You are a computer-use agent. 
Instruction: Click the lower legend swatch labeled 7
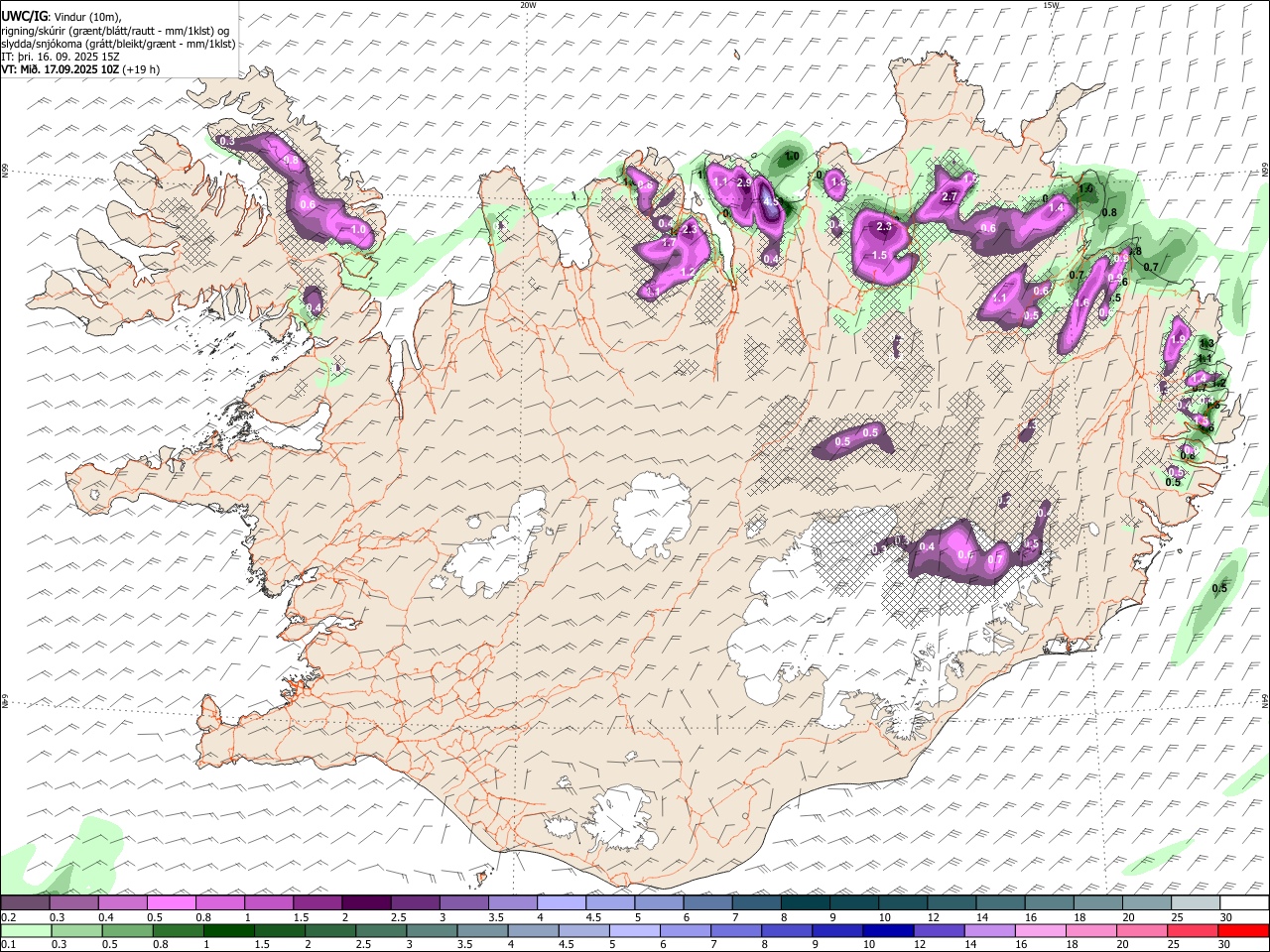coord(736,930)
